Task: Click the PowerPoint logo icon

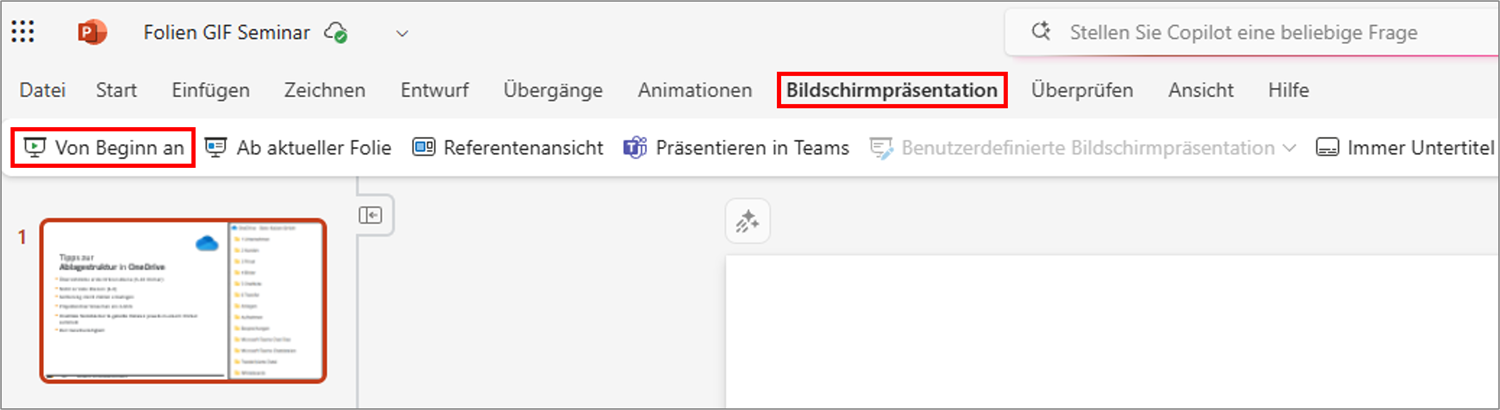Action: point(92,33)
